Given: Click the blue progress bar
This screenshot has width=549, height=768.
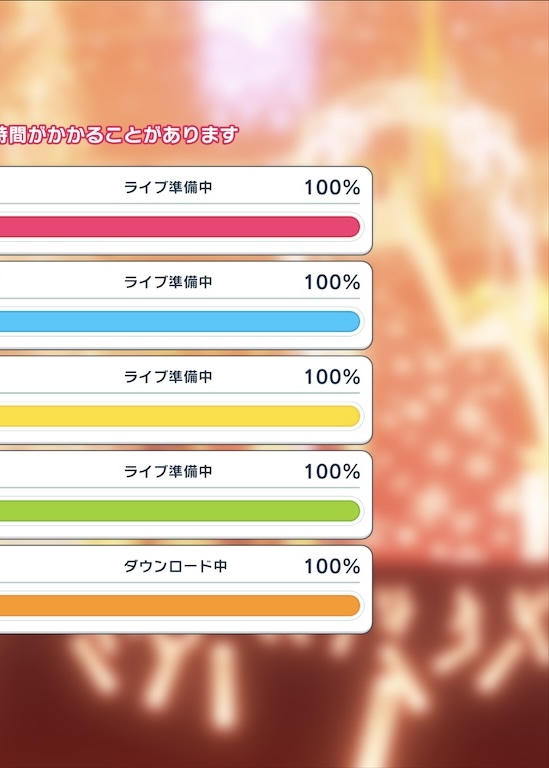Looking at the screenshot, I should click(x=180, y=321).
